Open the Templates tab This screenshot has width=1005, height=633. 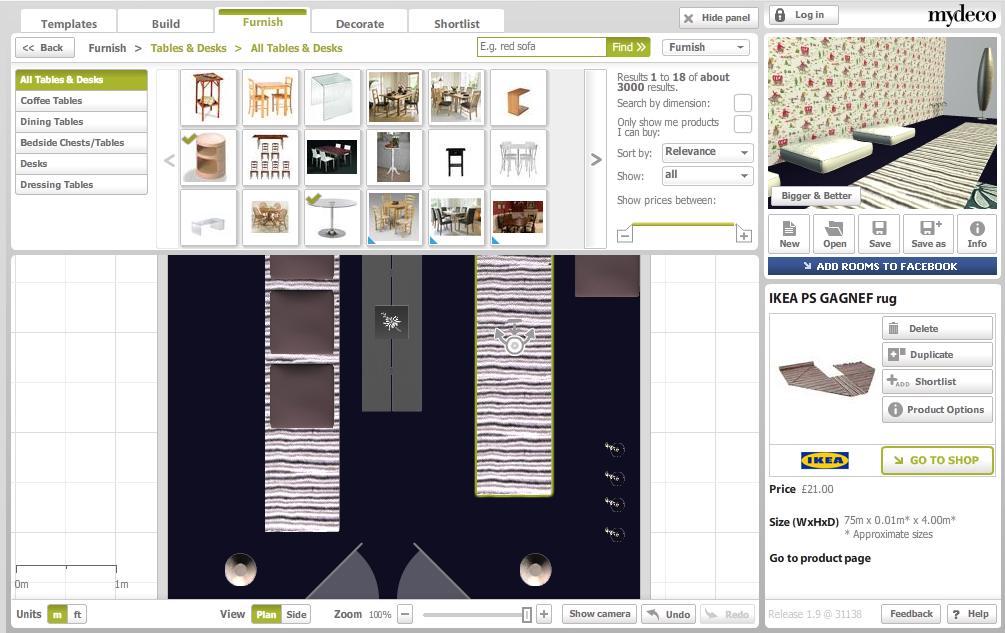[69, 23]
